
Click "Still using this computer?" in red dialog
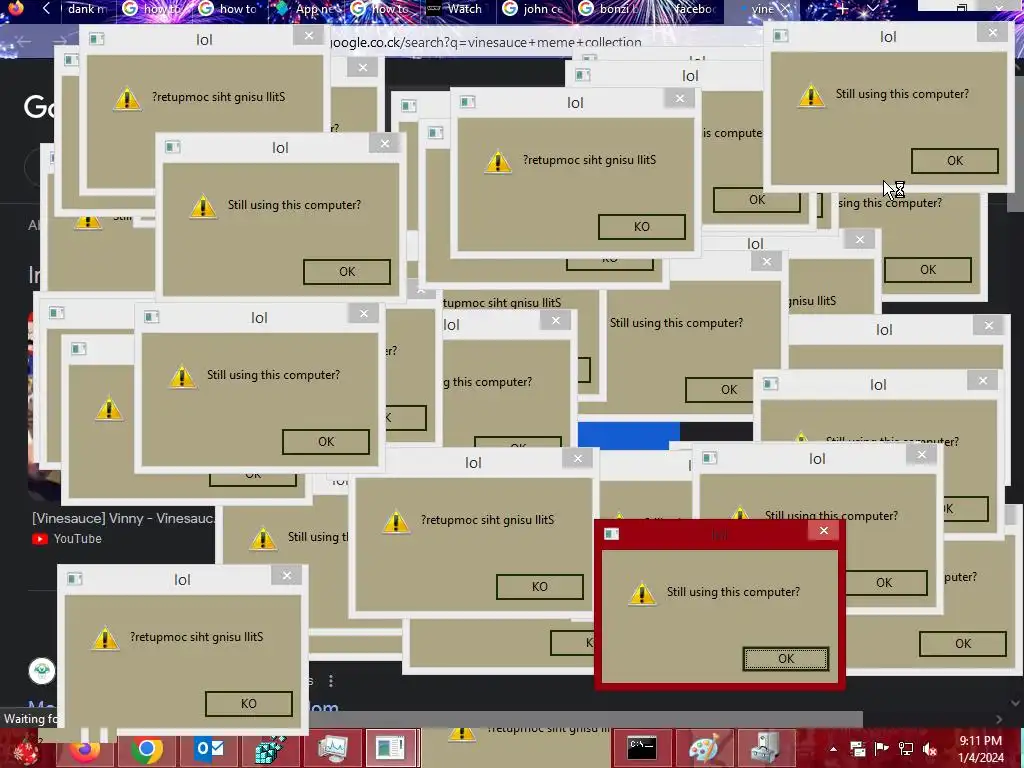[x=733, y=592]
